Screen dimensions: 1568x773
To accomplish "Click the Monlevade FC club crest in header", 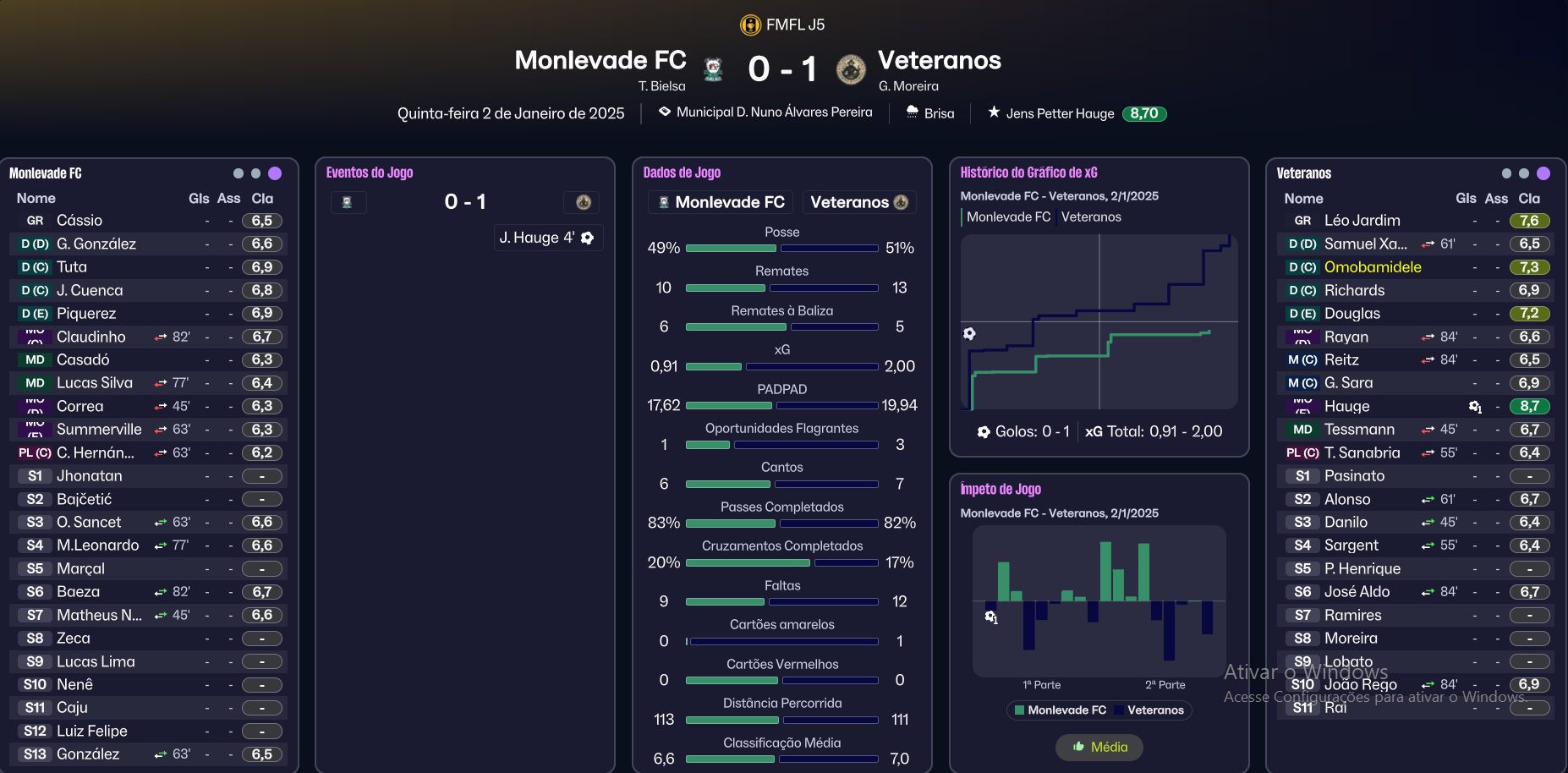I will [x=713, y=69].
